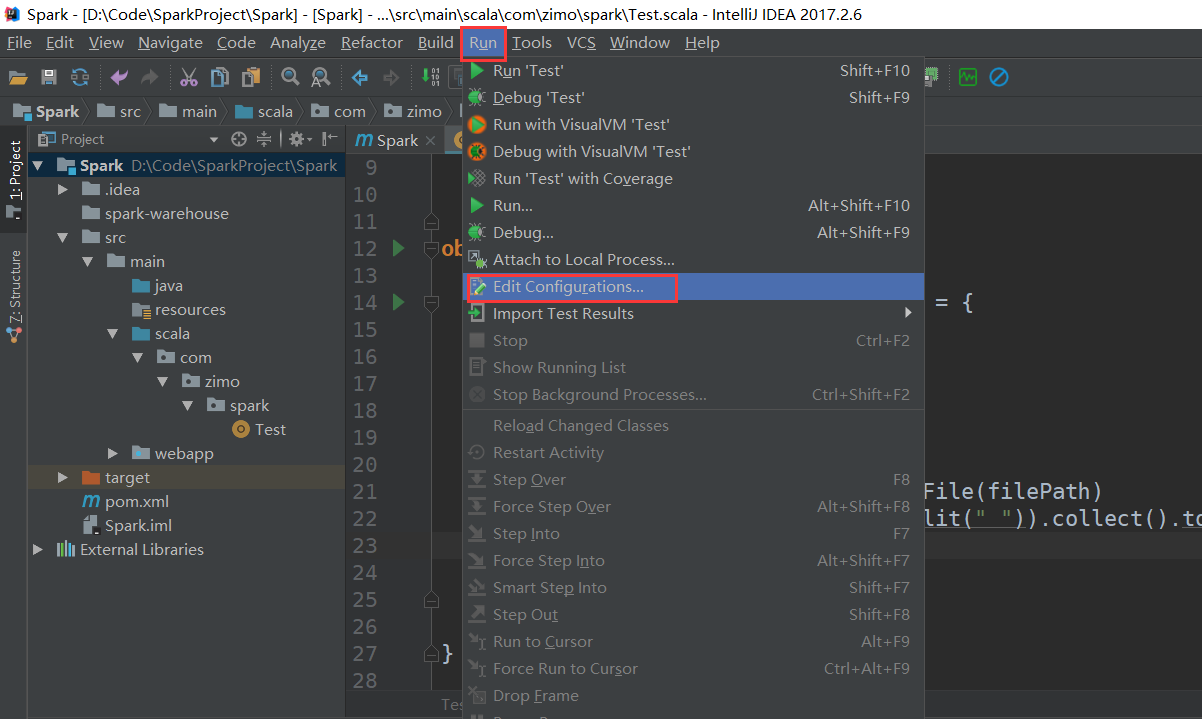The height and width of the screenshot is (719, 1202).
Task: Select the resources folder in tree
Action: (179, 309)
